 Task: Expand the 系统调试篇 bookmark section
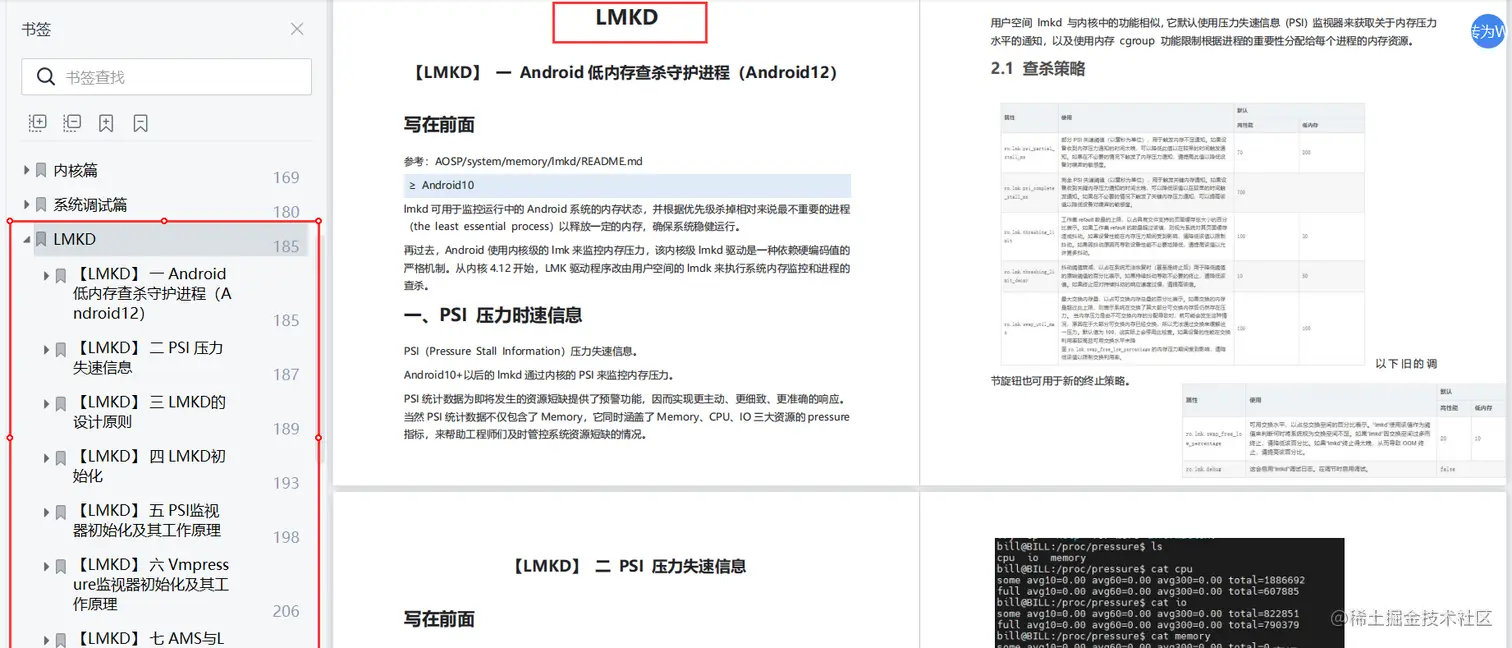[25, 204]
